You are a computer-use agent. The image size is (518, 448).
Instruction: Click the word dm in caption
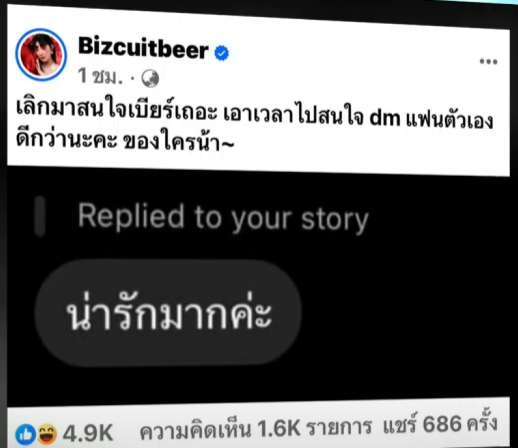tap(385, 118)
